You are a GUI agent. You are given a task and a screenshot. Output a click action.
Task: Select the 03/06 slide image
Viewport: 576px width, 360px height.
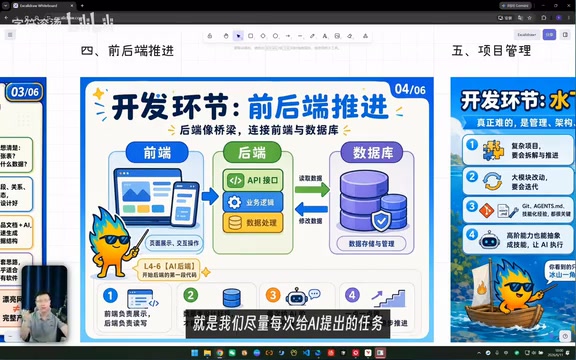[23, 209]
